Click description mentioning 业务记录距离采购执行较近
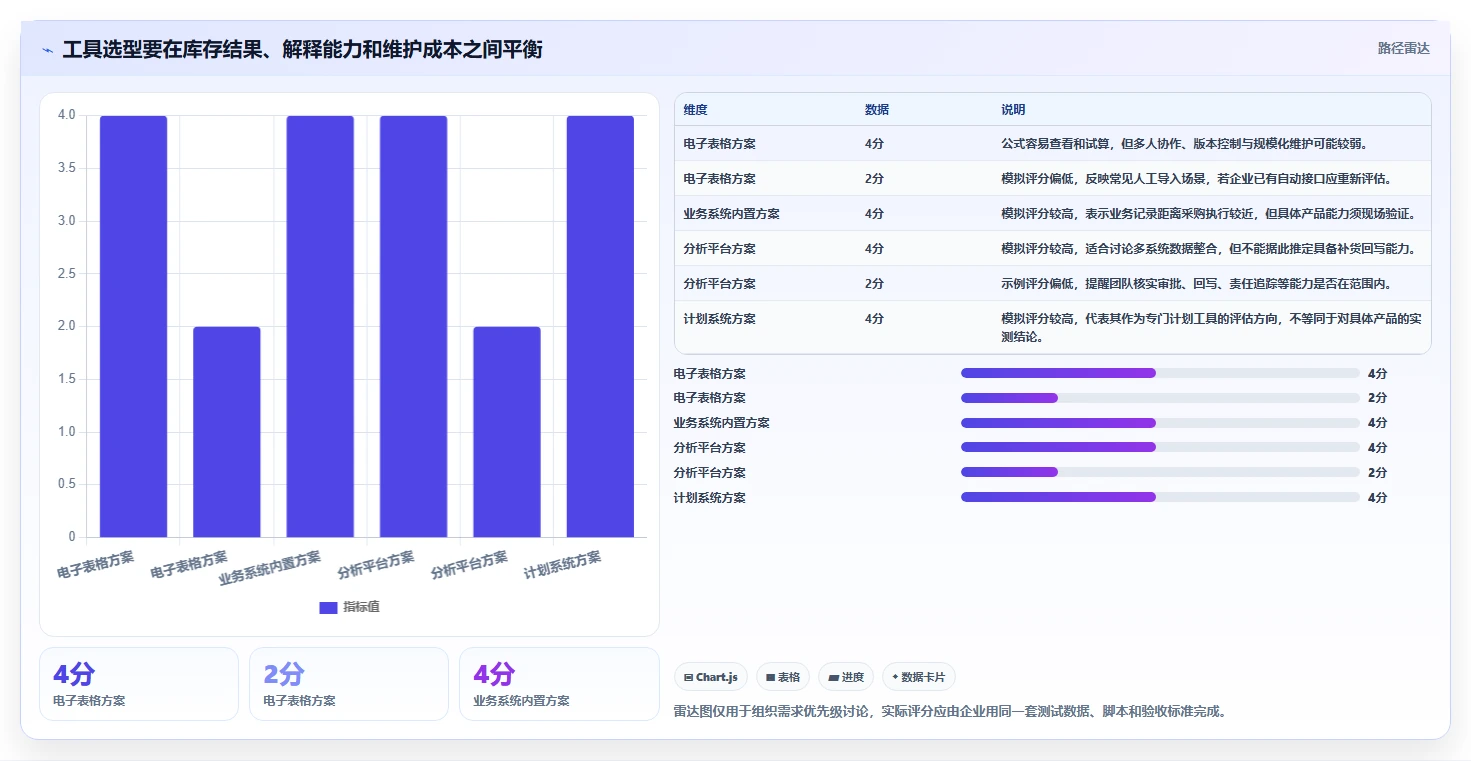Image resolution: width=1471 pixels, height=761 pixels. [1208, 214]
